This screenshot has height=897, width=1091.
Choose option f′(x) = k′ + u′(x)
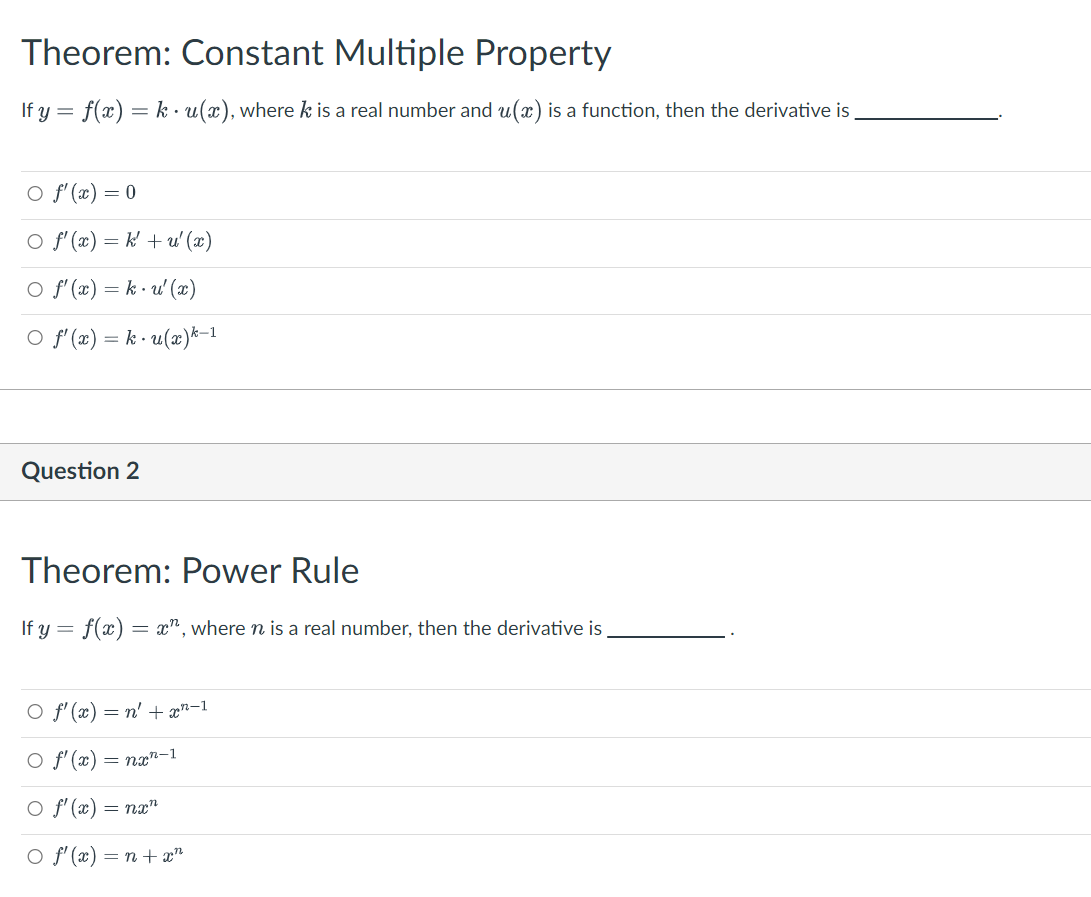(35, 241)
